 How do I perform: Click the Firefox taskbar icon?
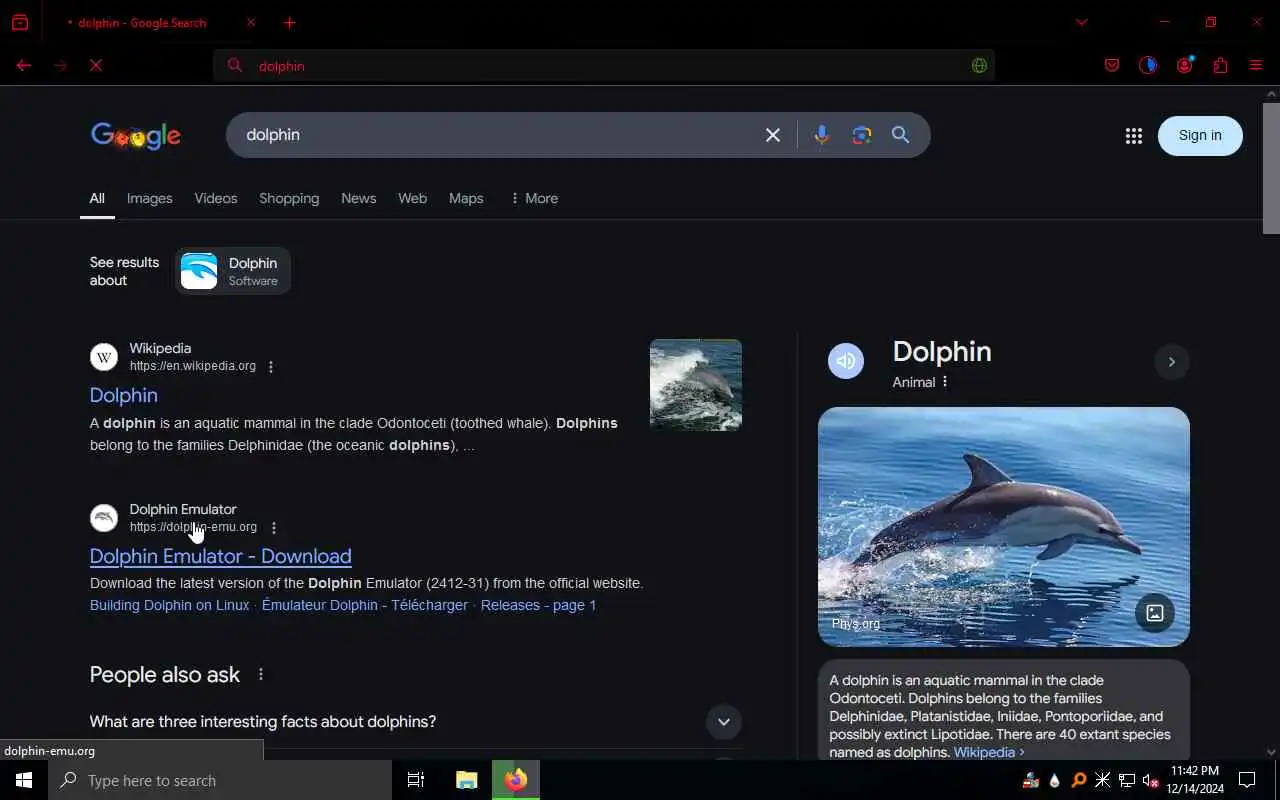pyautogui.click(x=516, y=780)
